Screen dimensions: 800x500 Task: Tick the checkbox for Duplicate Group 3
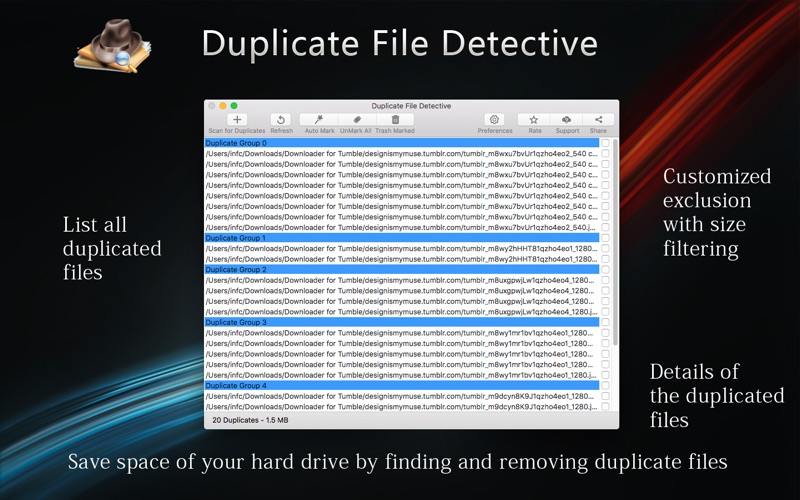605,322
